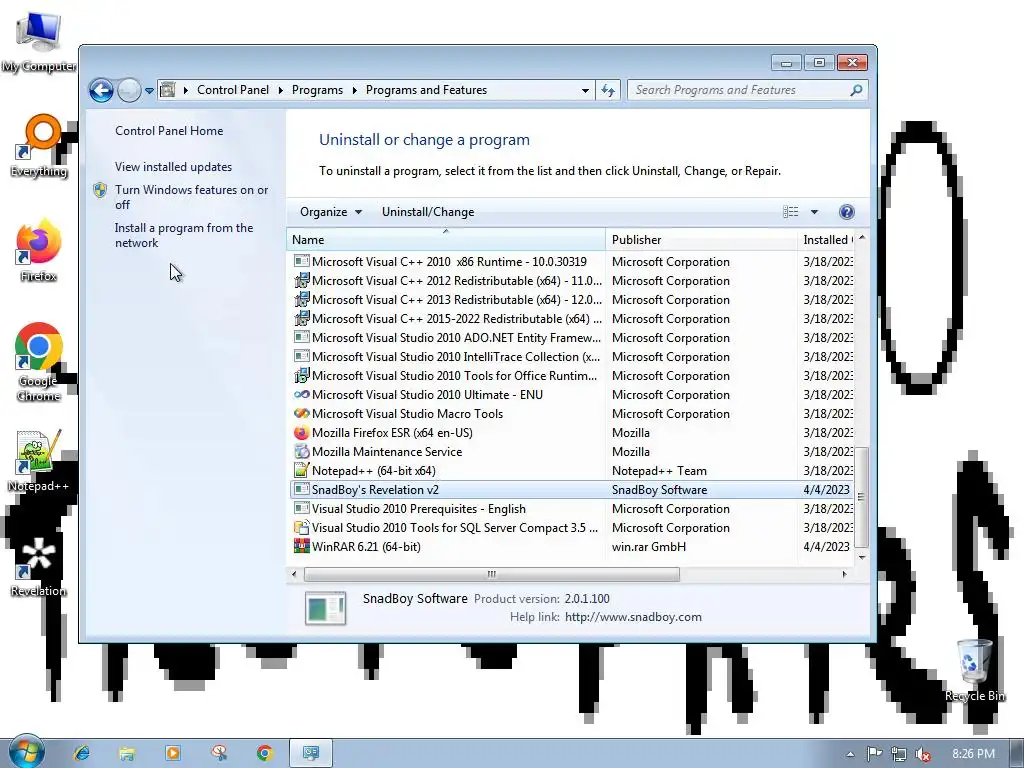Image resolution: width=1024 pixels, height=768 pixels.
Task: Select 'Notepad++ Team' publisher cell
Action: [659, 470]
